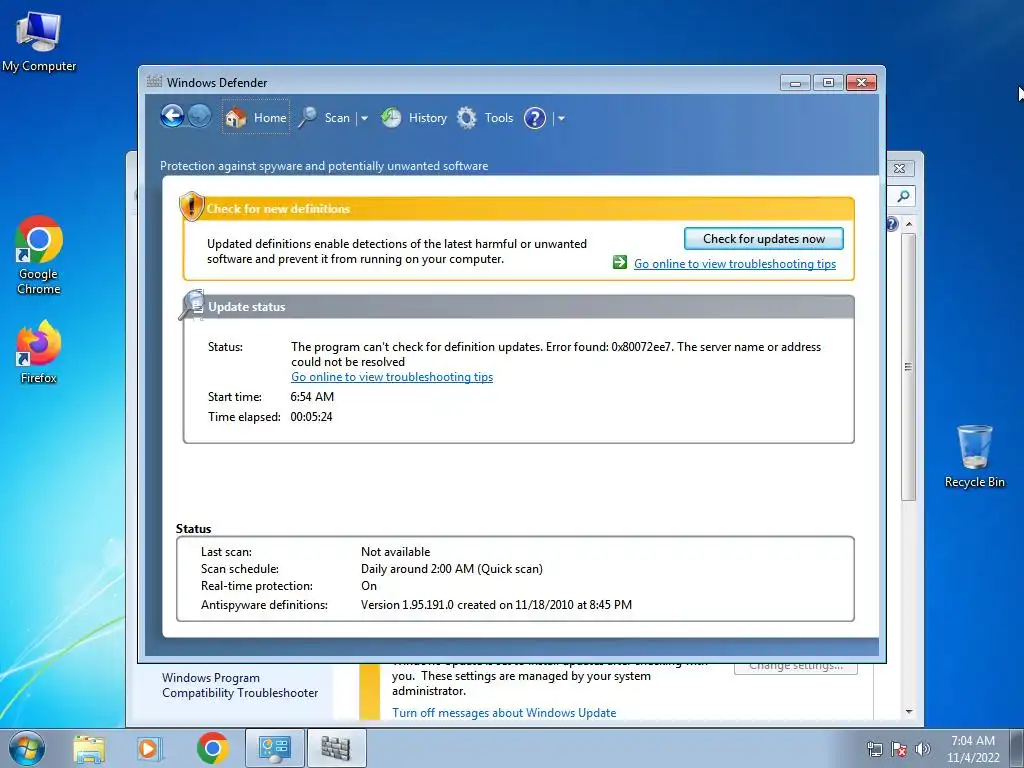Click Turn off messages about Windows Update

point(504,712)
